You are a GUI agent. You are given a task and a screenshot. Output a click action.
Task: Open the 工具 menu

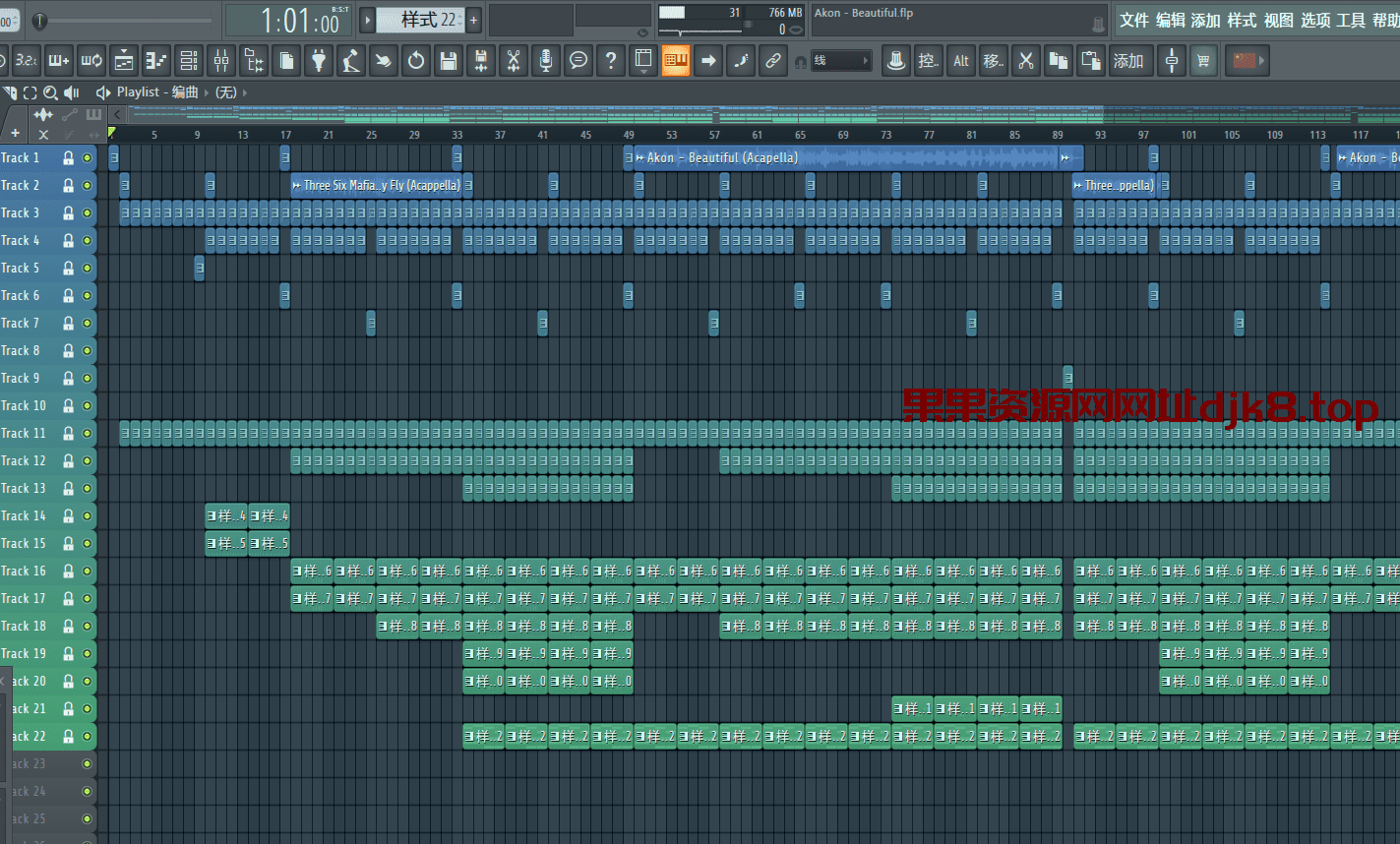(1350, 21)
